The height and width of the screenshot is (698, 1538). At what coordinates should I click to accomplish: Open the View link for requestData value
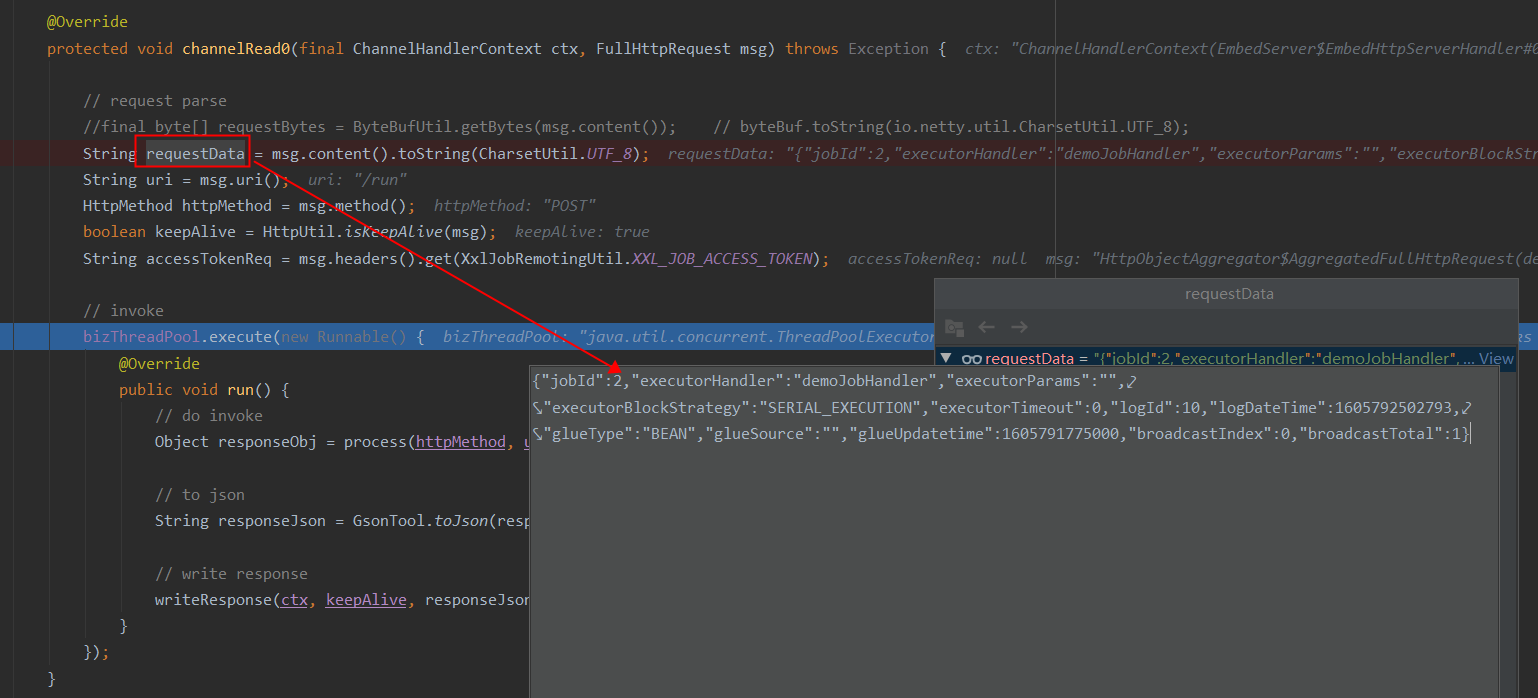point(1496,358)
